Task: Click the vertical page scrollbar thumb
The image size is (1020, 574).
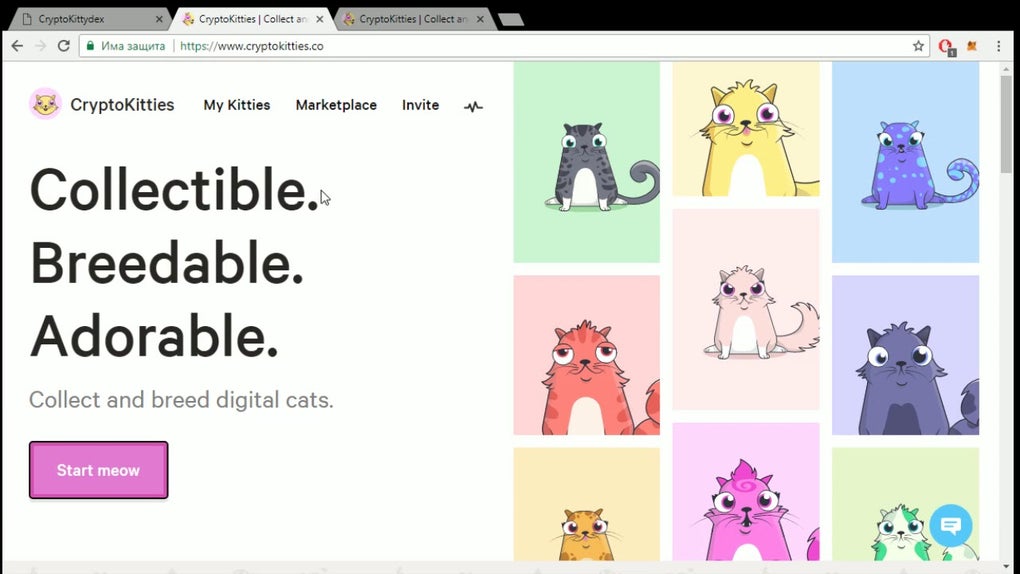Action: point(1006,124)
